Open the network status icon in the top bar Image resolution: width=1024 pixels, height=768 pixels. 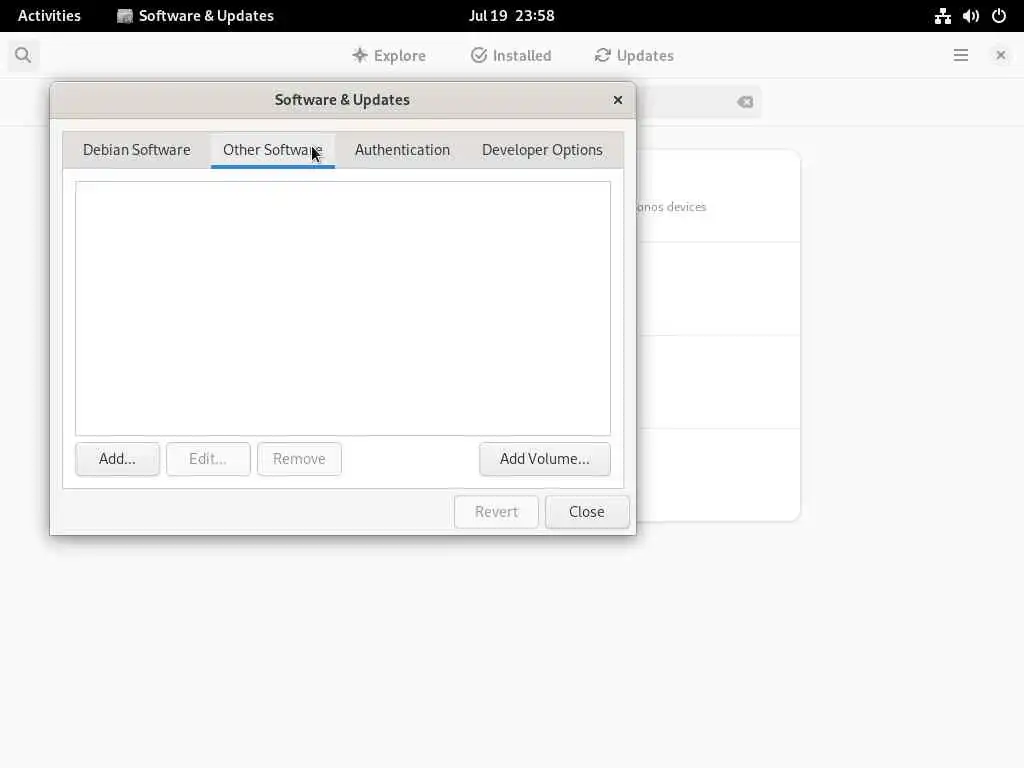coord(942,16)
